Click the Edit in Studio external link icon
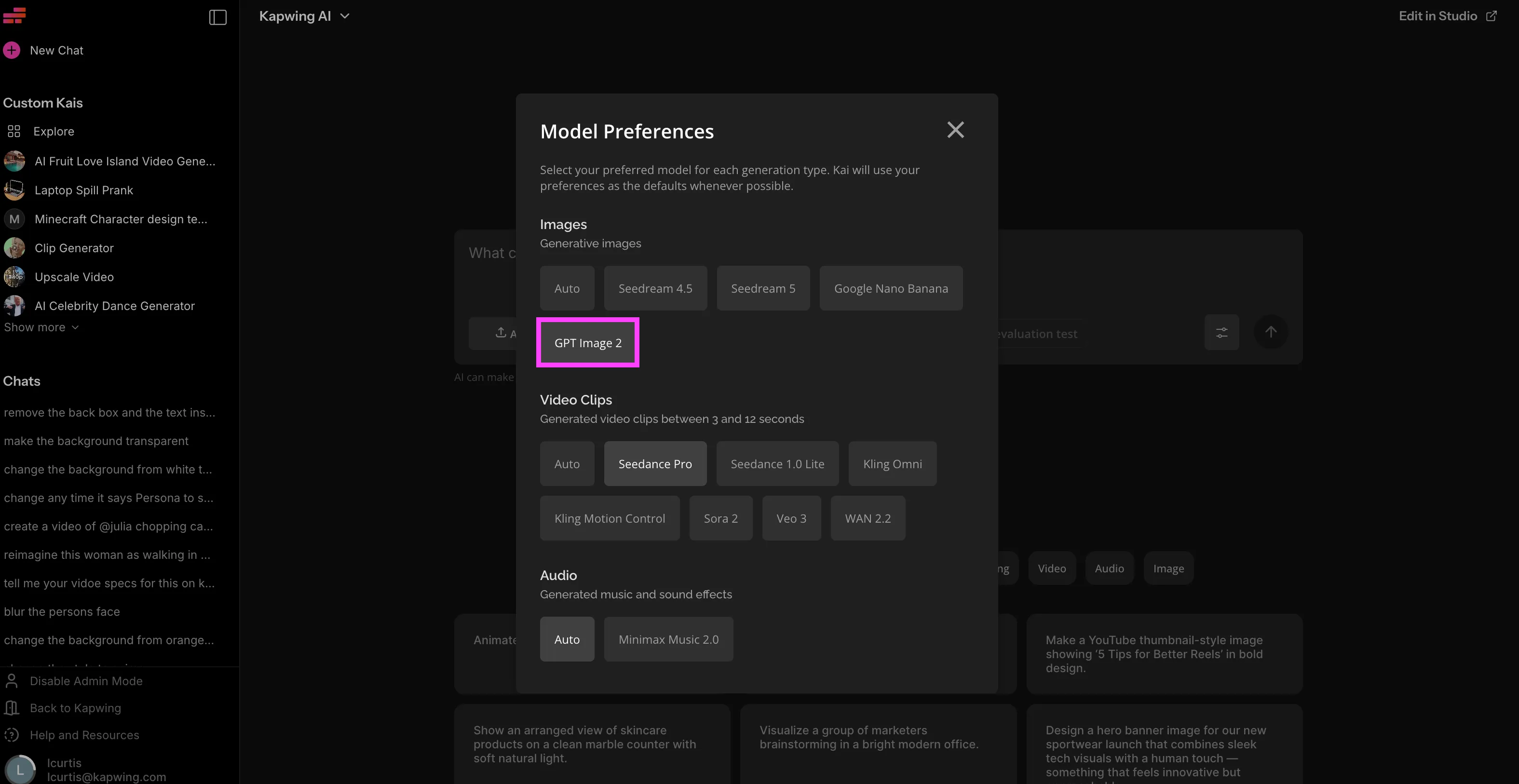Viewport: 1519px width, 784px height. click(1492, 16)
